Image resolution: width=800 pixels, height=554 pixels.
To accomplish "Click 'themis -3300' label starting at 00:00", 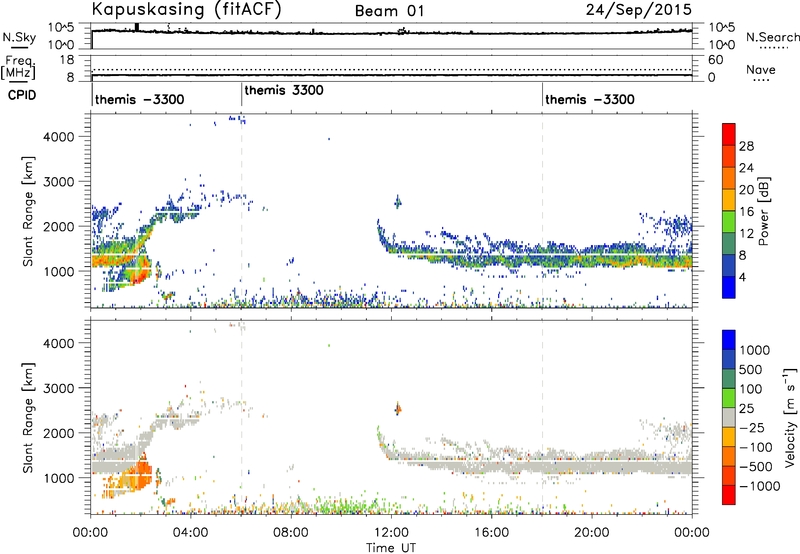I will pyautogui.click(x=139, y=99).
